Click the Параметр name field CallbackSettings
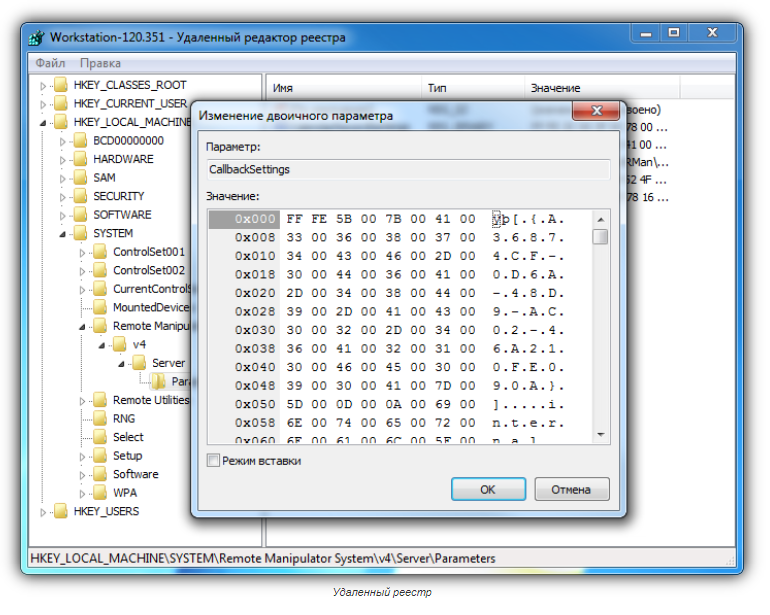 click(407, 170)
